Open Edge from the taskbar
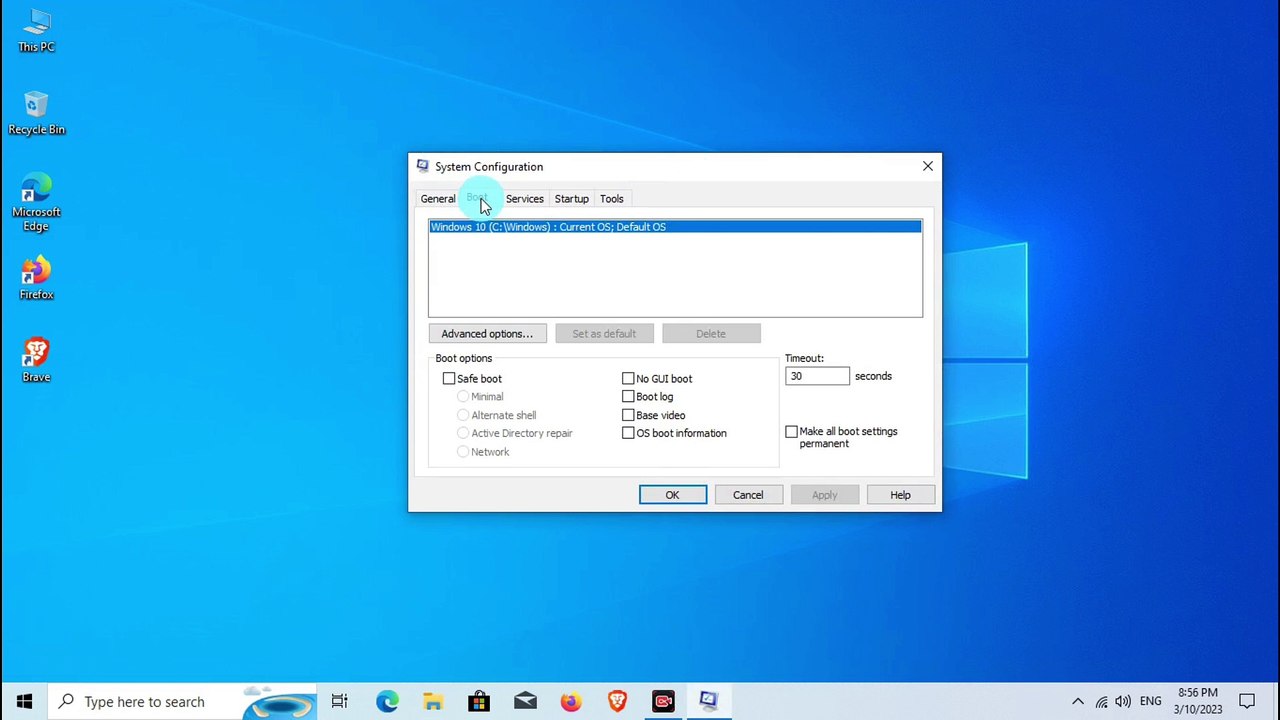The image size is (1280, 720). point(387,701)
